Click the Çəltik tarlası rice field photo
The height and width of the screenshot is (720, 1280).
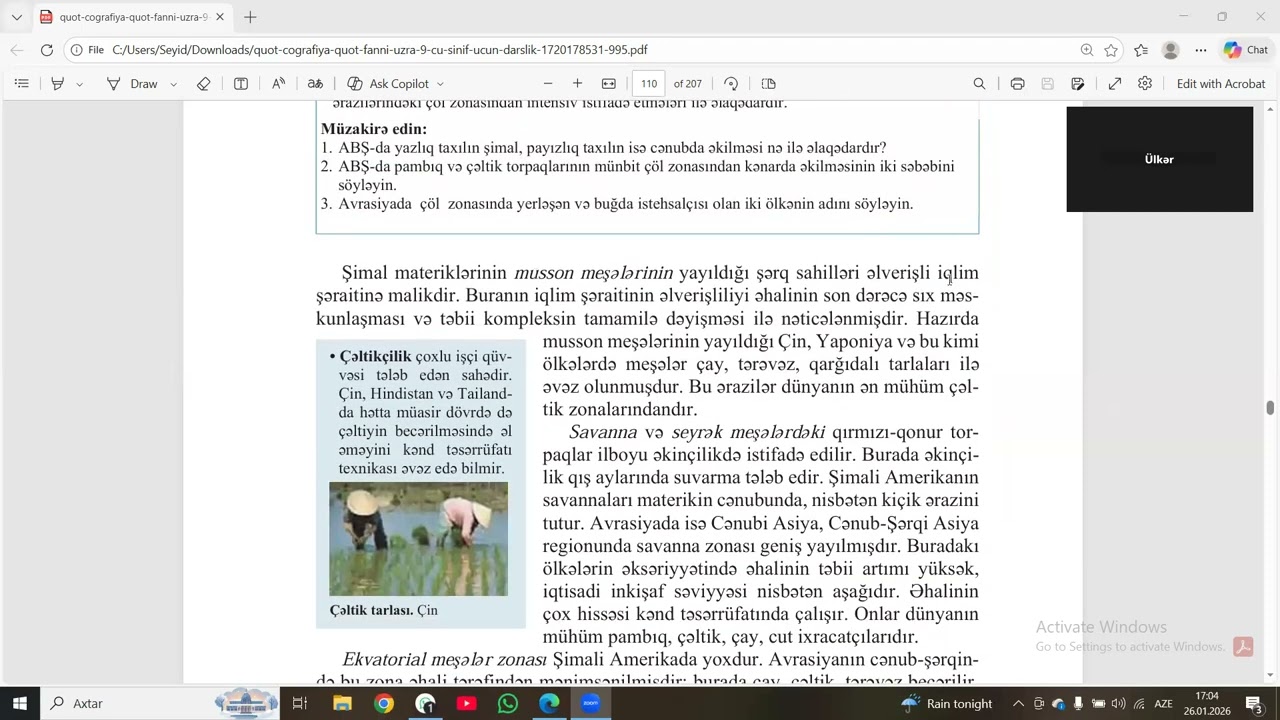click(418, 539)
